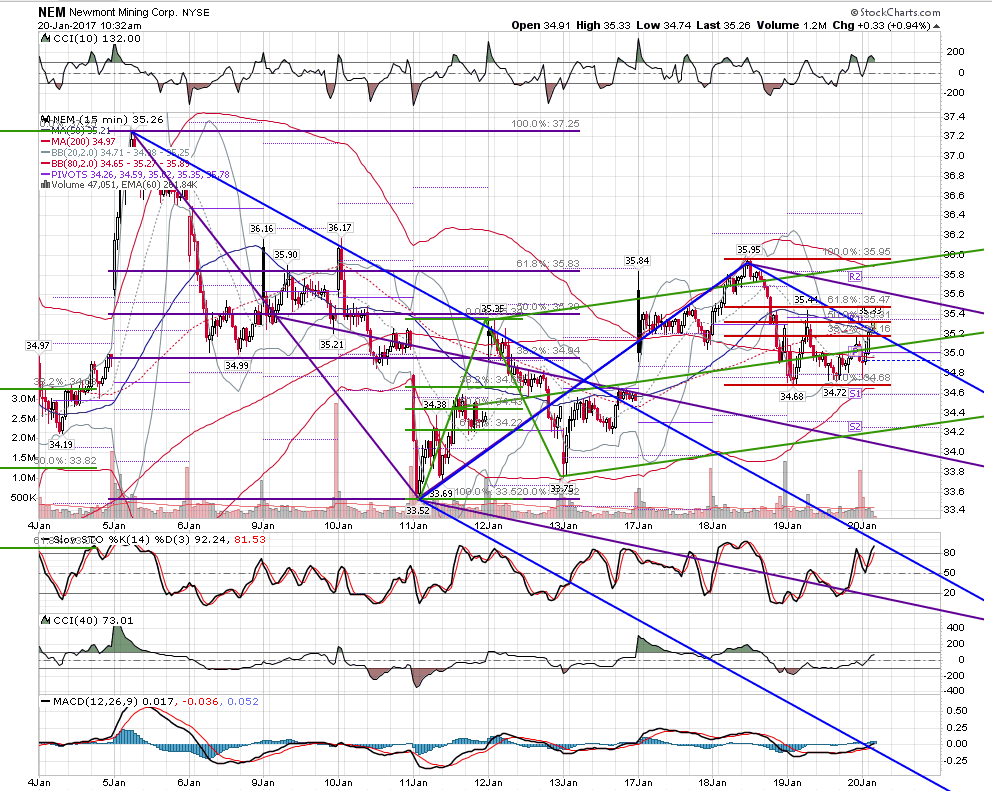992x797 pixels.
Task: Click the Open 34.91 value
Action: (x=541, y=26)
